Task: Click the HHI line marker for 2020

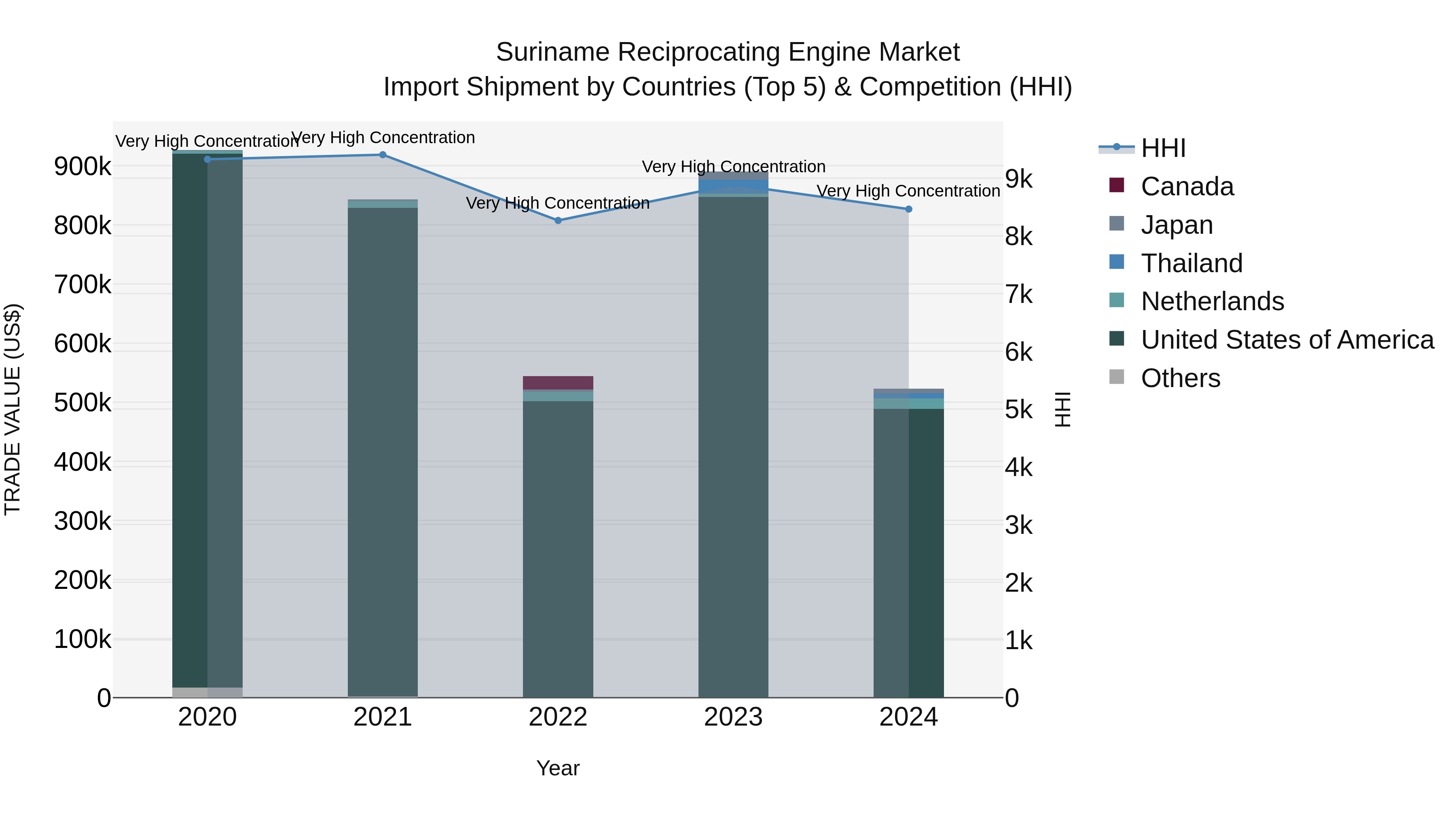Action: [207, 159]
